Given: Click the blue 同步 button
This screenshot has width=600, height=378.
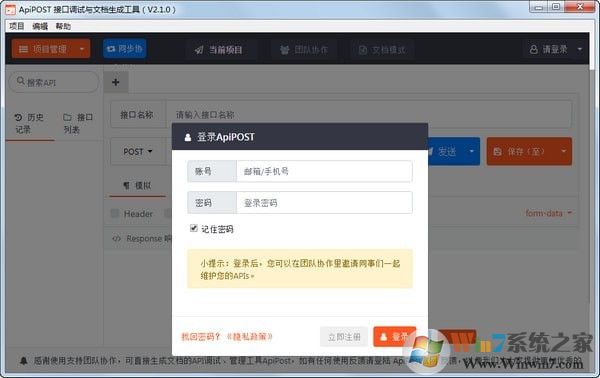Looking at the screenshot, I should point(124,49).
